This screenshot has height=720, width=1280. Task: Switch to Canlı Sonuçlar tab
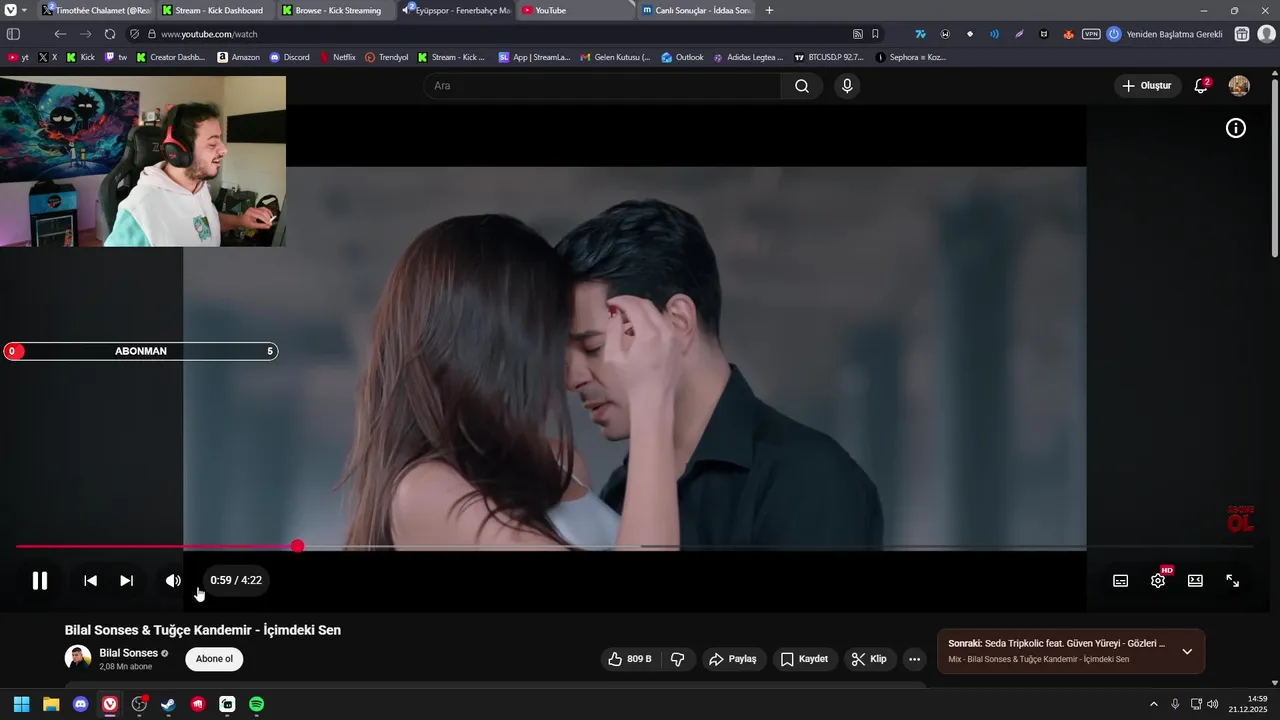pos(696,10)
